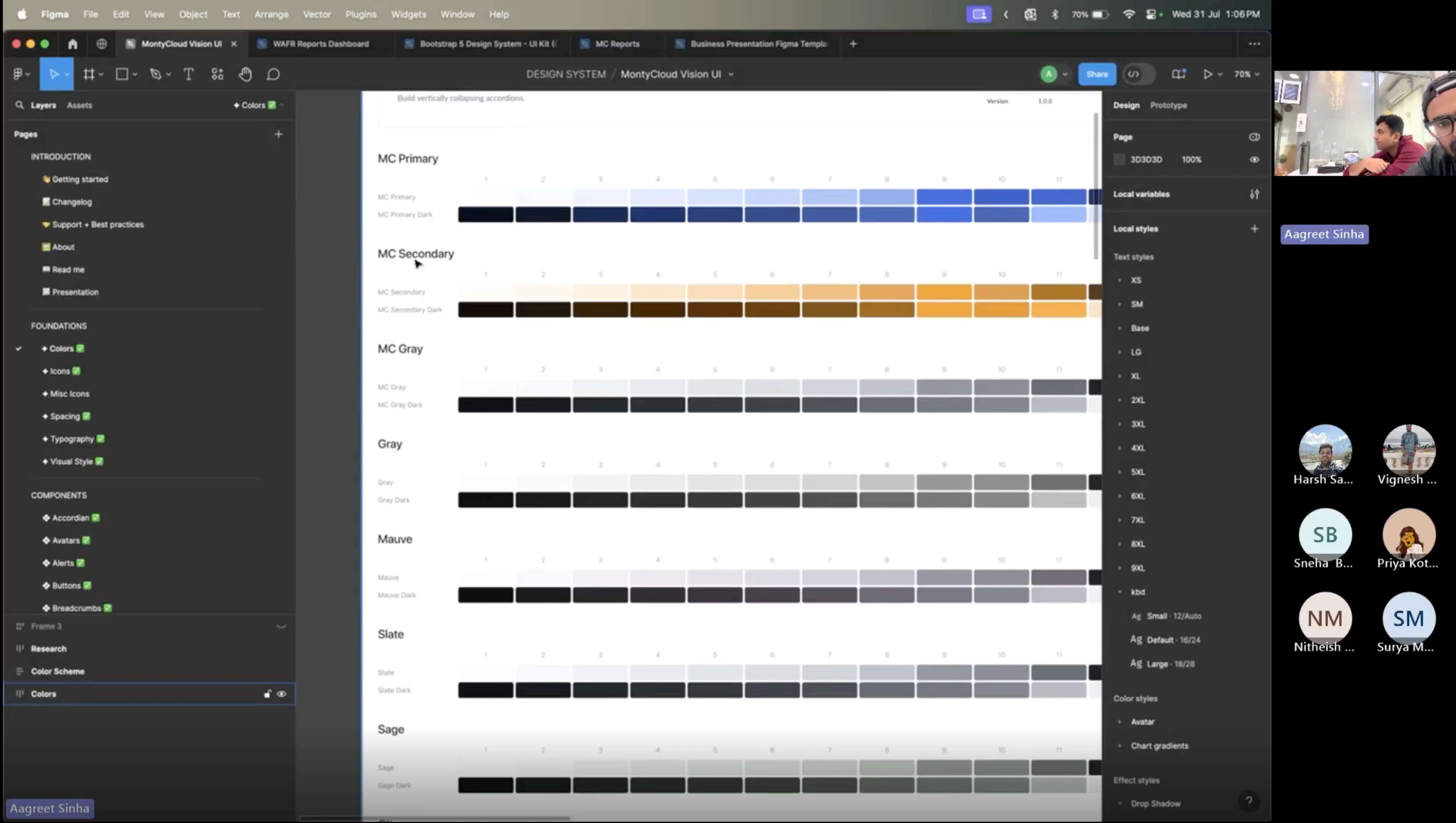Click user avatar A in toolbar
1456x823 pixels.
click(x=1048, y=74)
